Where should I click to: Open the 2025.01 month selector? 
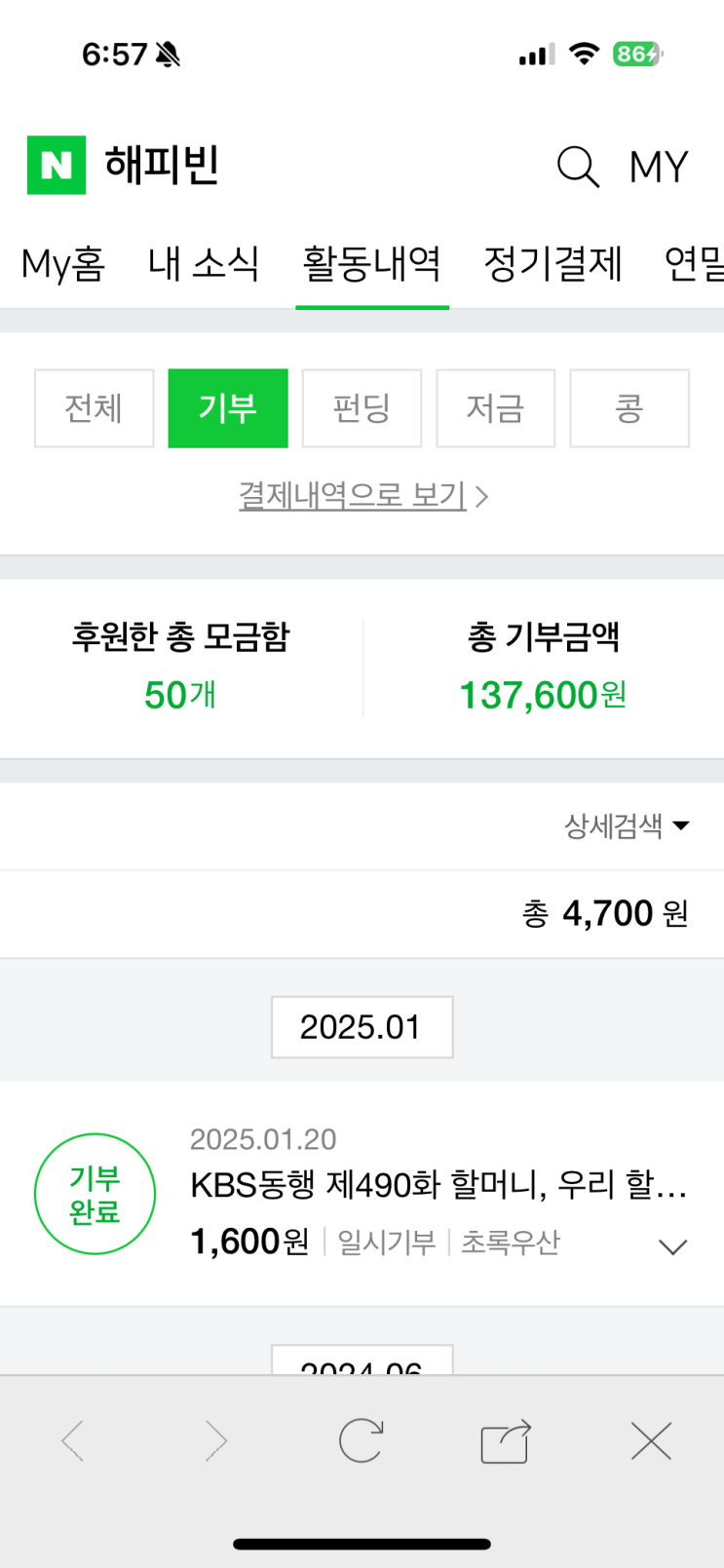pyautogui.click(x=362, y=1027)
